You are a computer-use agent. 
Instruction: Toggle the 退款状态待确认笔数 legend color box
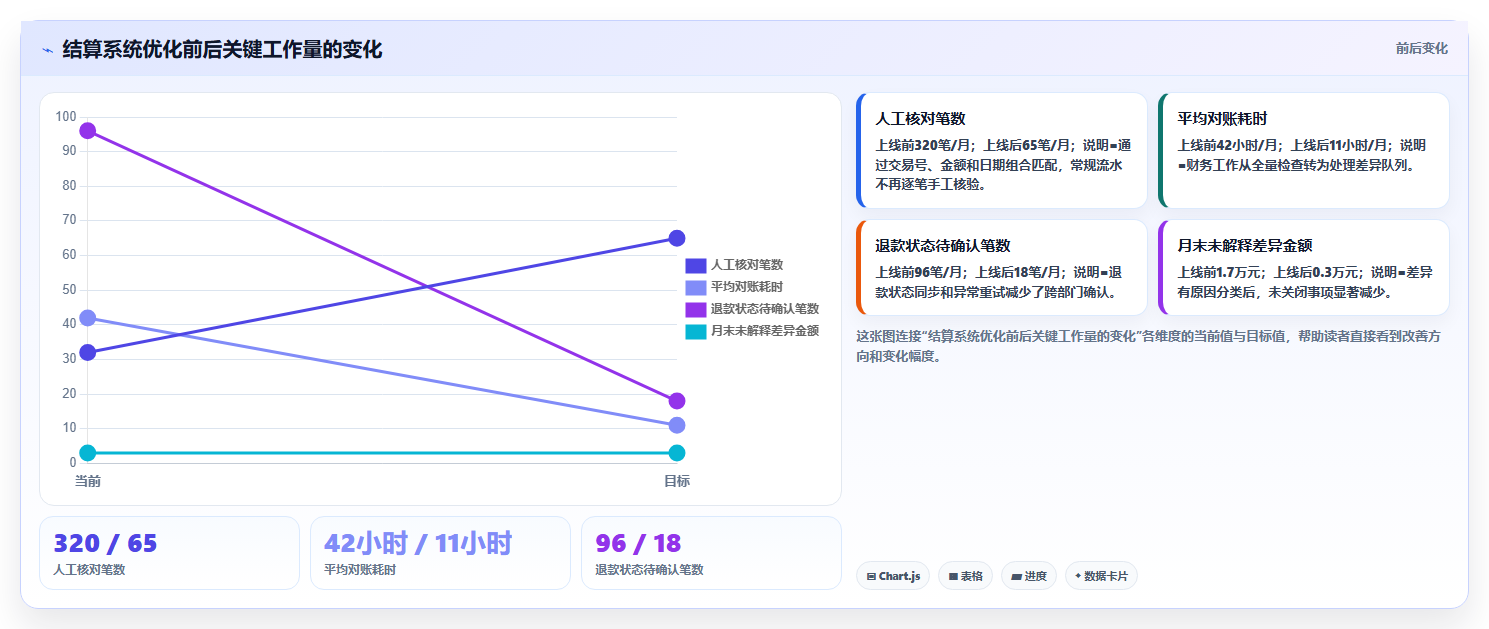pyautogui.click(x=696, y=309)
